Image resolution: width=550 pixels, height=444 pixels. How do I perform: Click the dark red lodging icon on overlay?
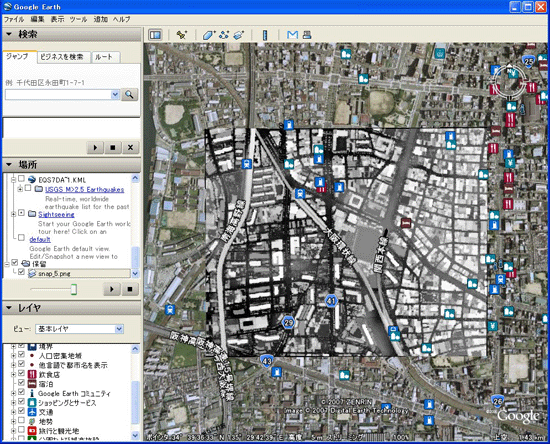(406, 223)
